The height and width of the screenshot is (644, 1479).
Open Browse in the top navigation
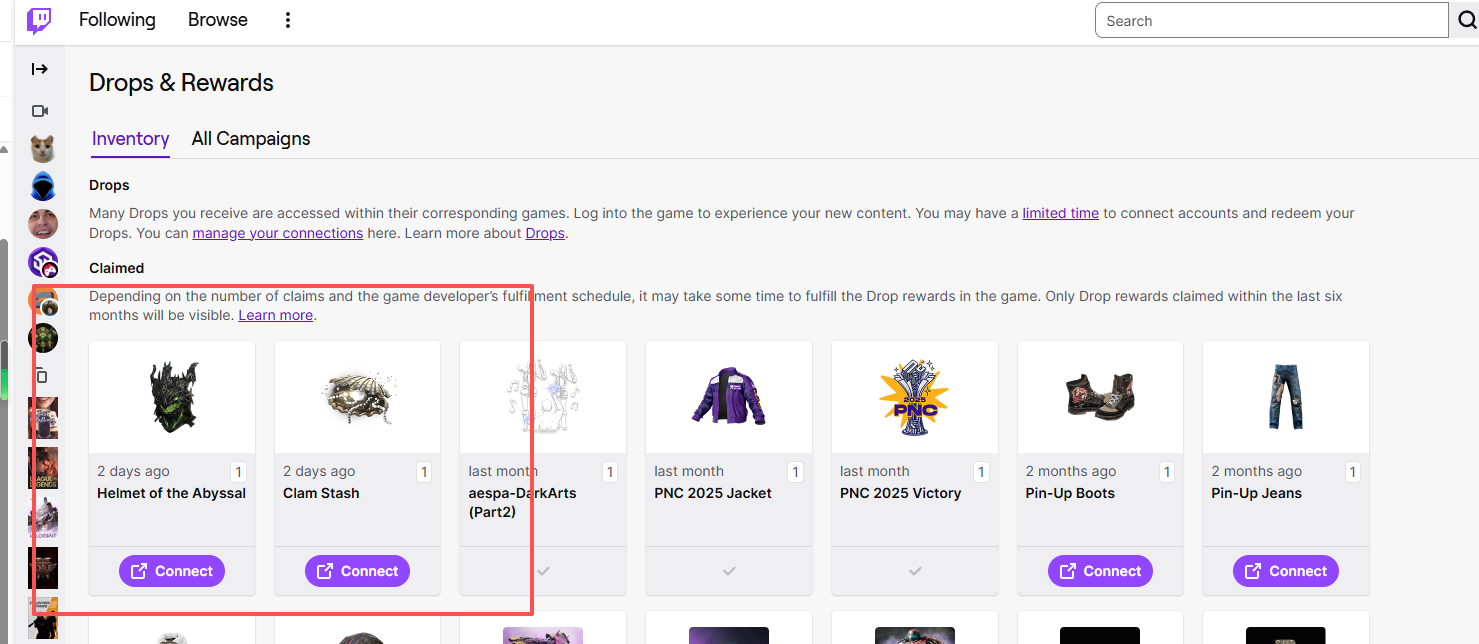pyautogui.click(x=218, y=20)
